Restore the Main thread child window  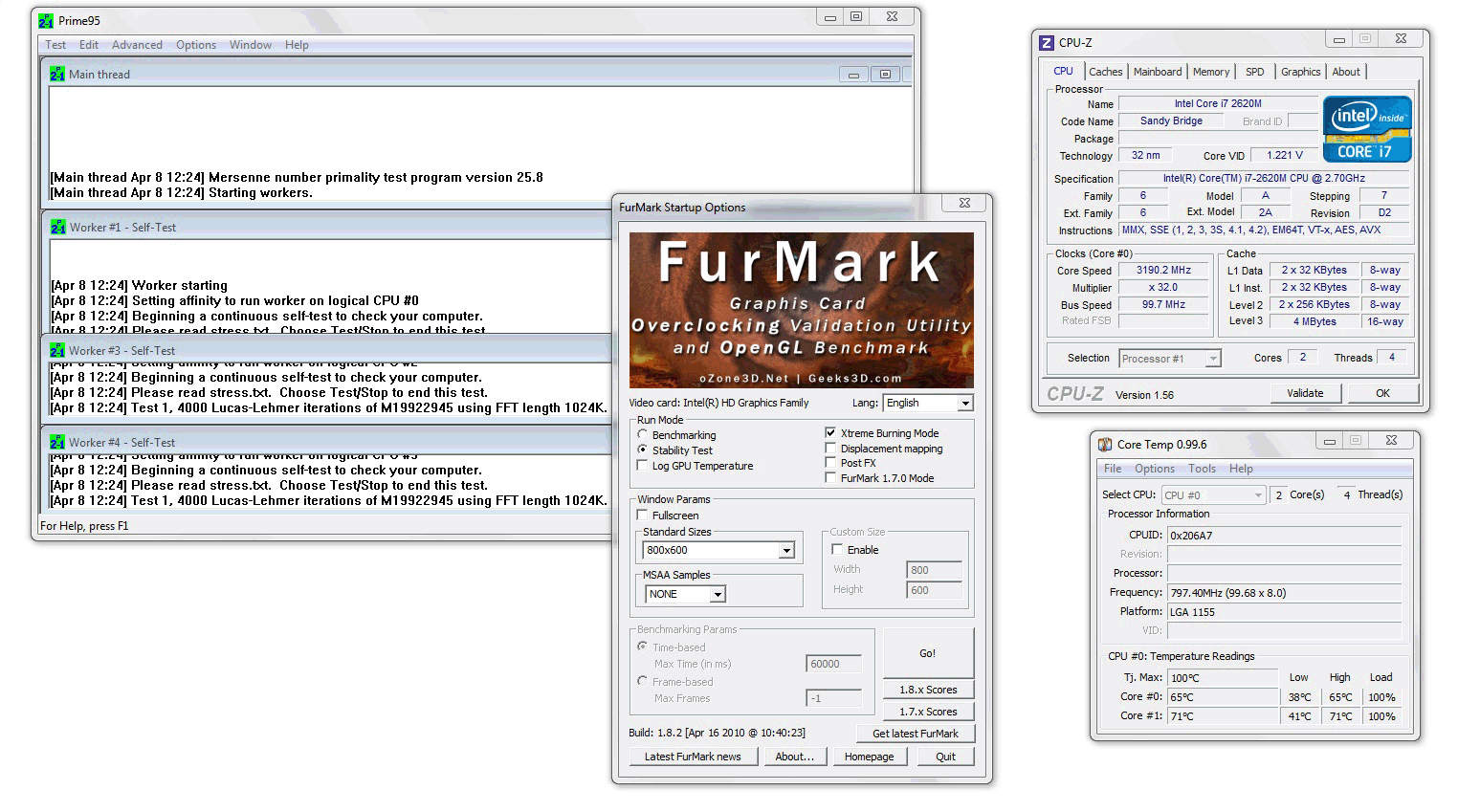[885, 74]
